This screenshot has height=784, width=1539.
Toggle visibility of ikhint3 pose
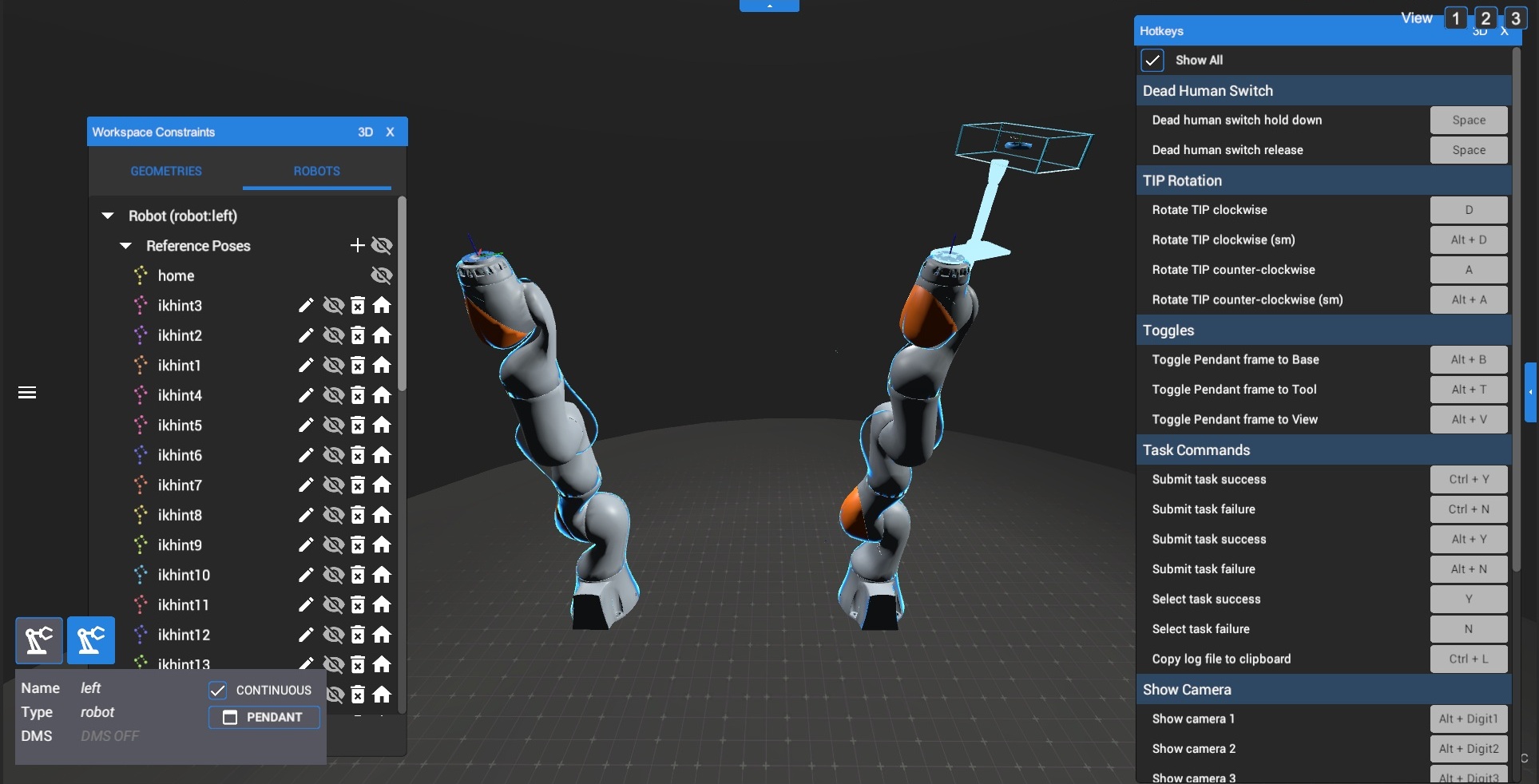coord(333,305)
